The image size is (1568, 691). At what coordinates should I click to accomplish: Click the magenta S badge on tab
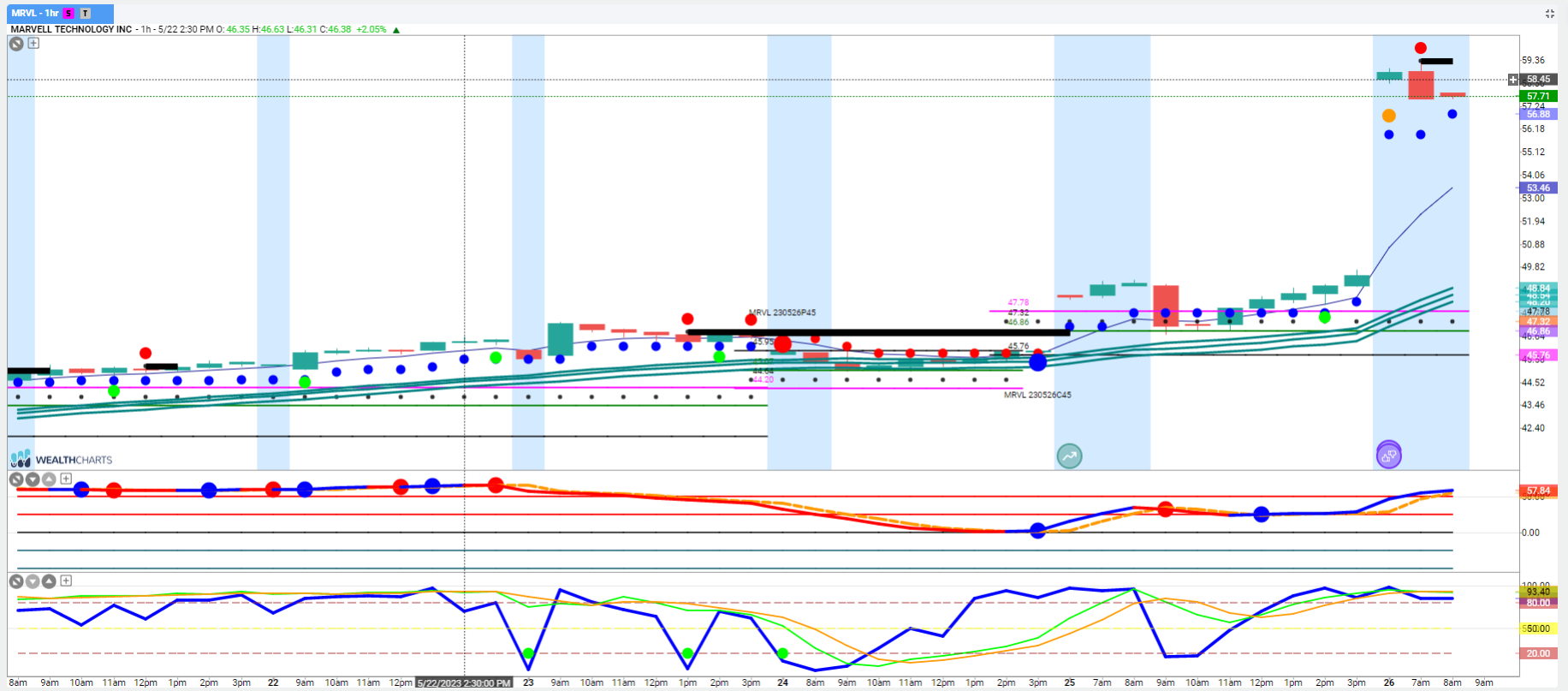tap(68, 14)
